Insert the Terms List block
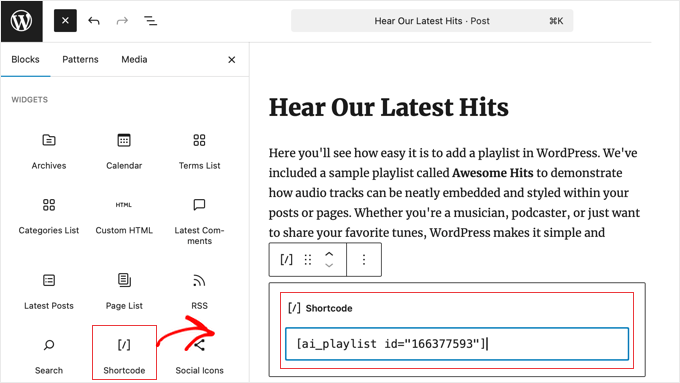 click(199, 152)
